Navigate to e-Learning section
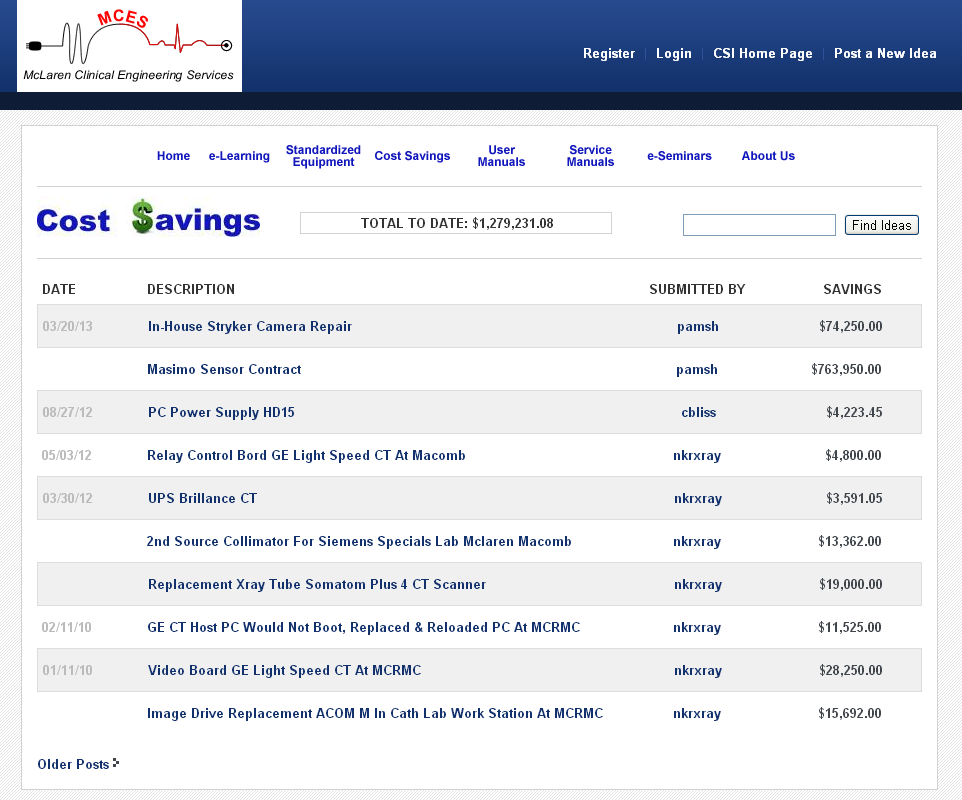Image resolution: width=962 pixels, height=800 pixels. 239,156
